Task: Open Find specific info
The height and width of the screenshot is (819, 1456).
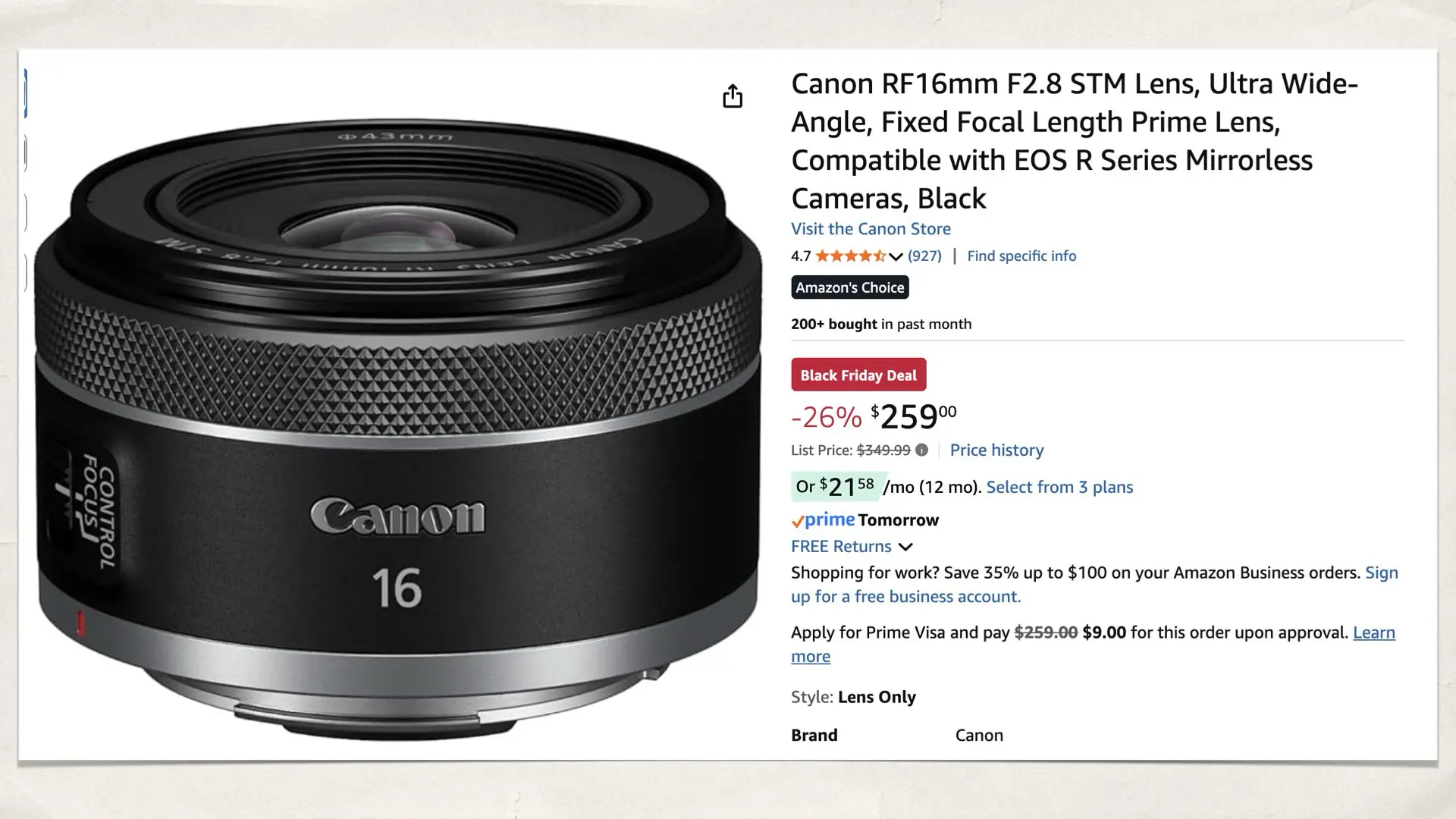Action: click(1021, 256)
